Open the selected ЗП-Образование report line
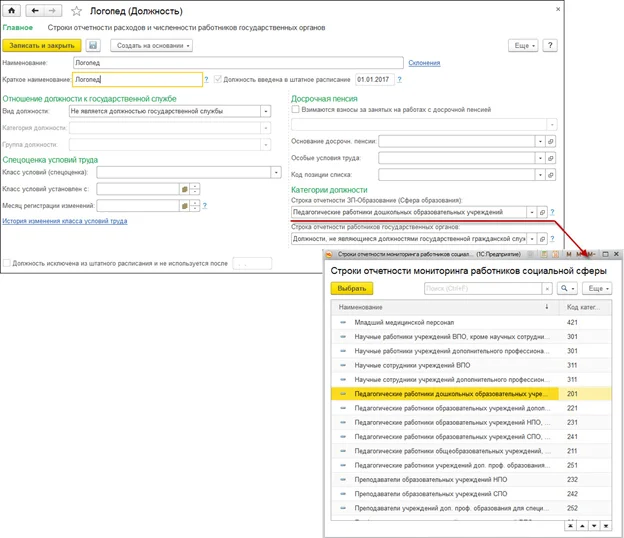 tap(542, 212)
